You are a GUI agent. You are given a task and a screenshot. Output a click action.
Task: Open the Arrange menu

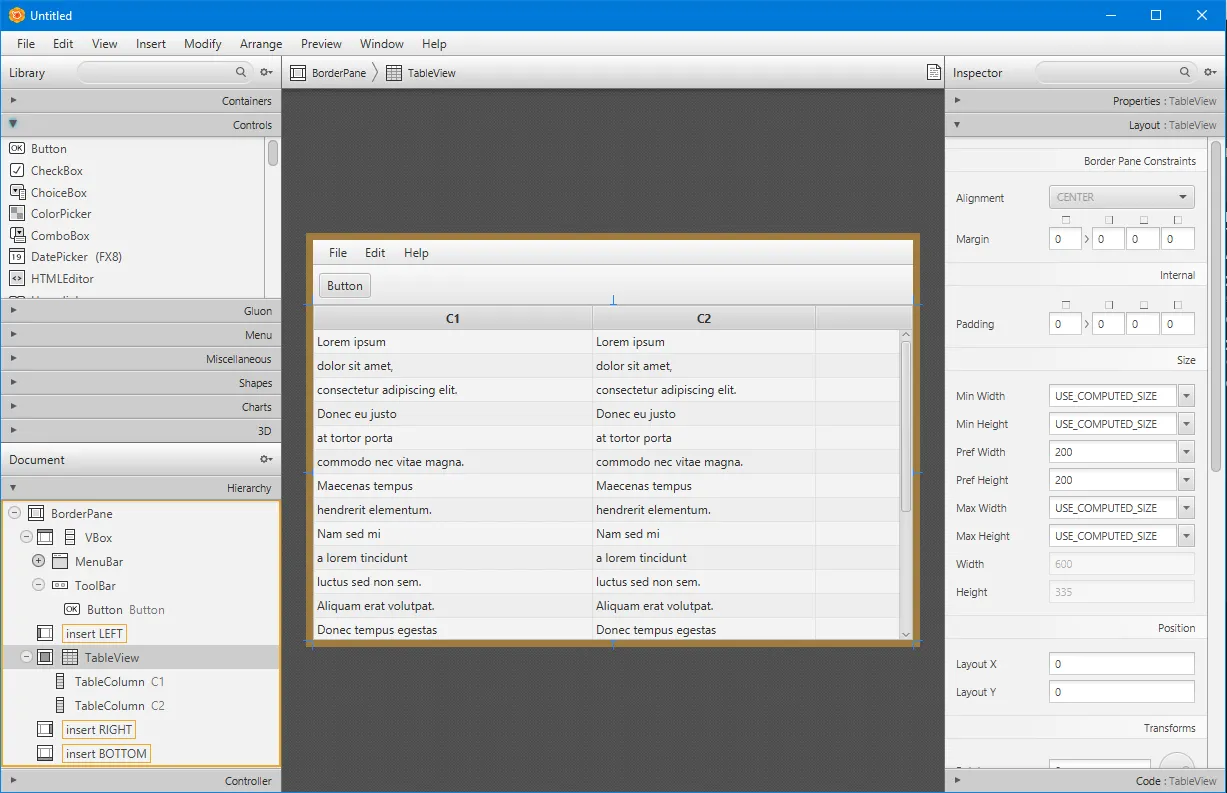click(x=261, y=44)
